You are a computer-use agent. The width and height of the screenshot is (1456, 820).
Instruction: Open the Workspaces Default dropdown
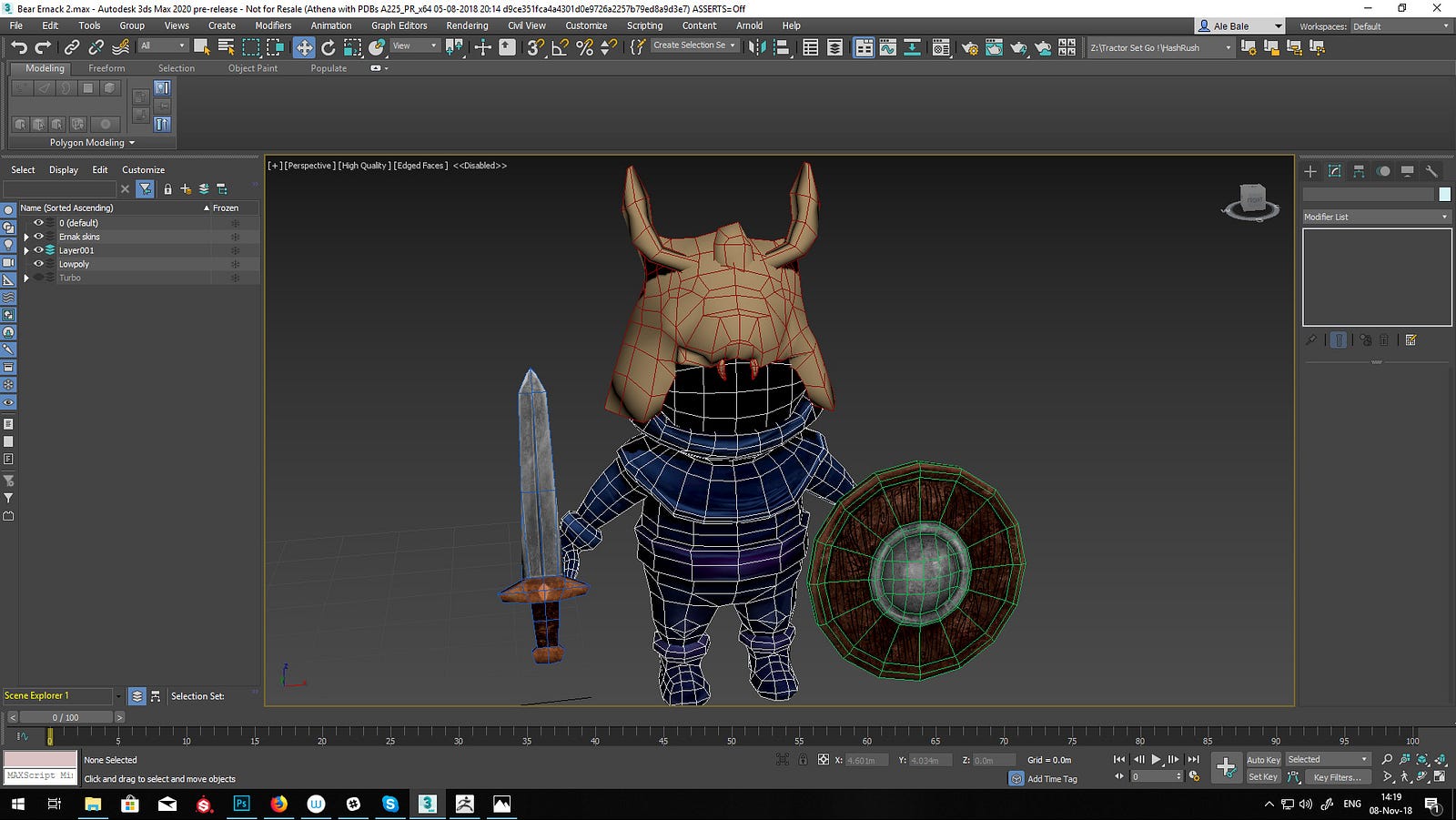pos(1400,26)
